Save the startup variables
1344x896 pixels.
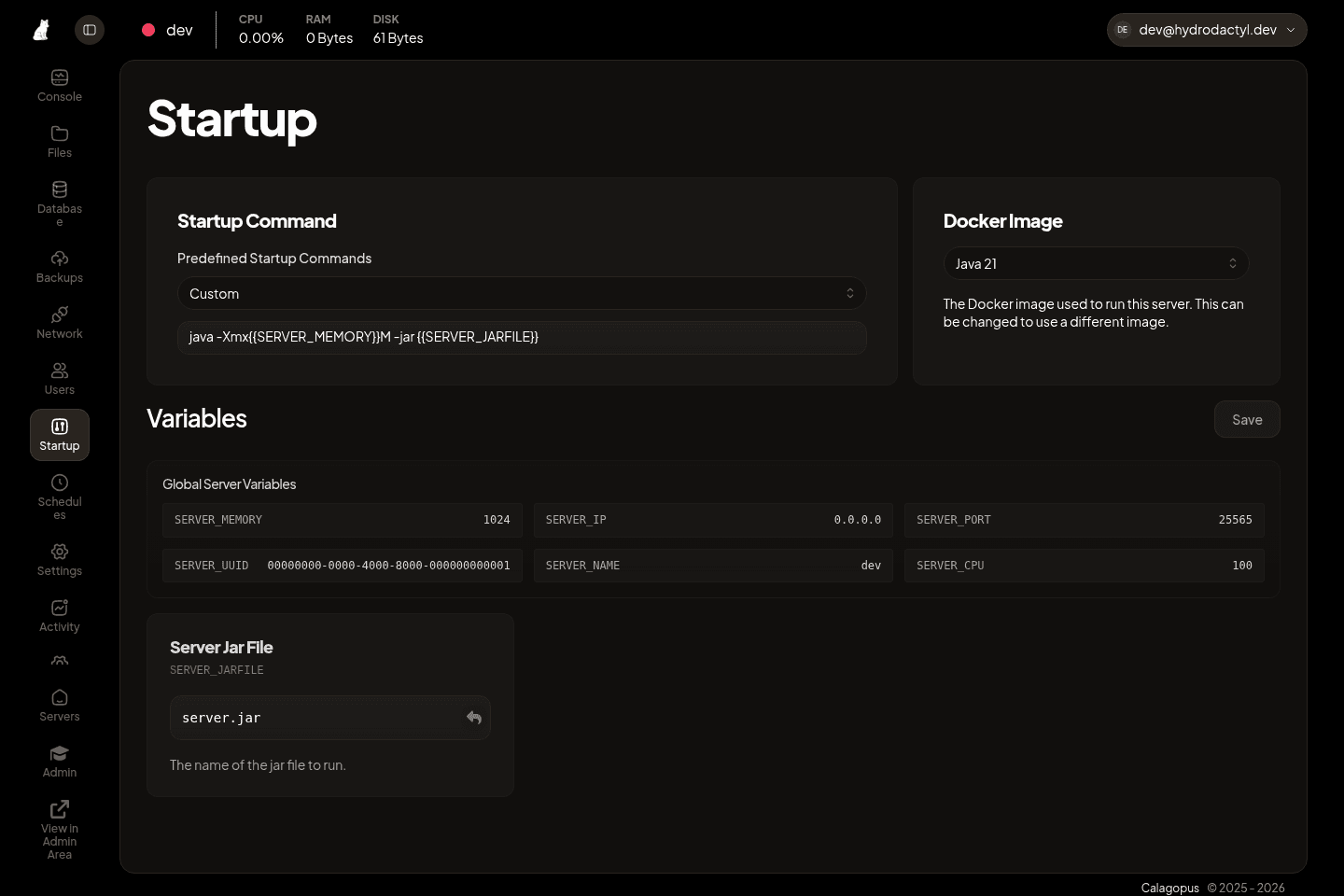pos(1247,420)
